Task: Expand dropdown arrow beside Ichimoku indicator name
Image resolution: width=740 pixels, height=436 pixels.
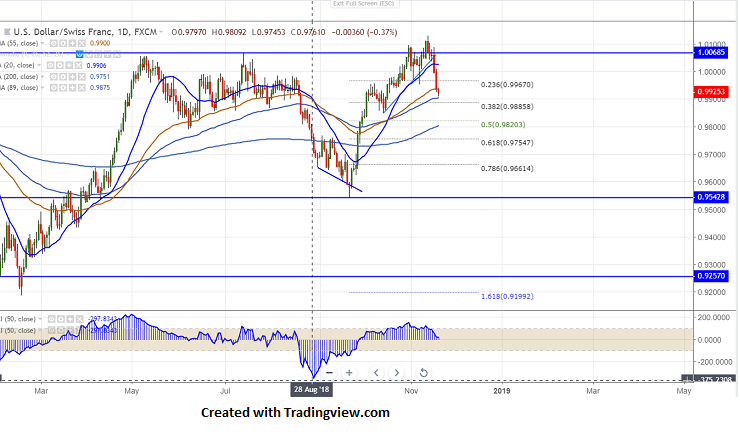Action: pyautogui.click(x=68, y=54)
